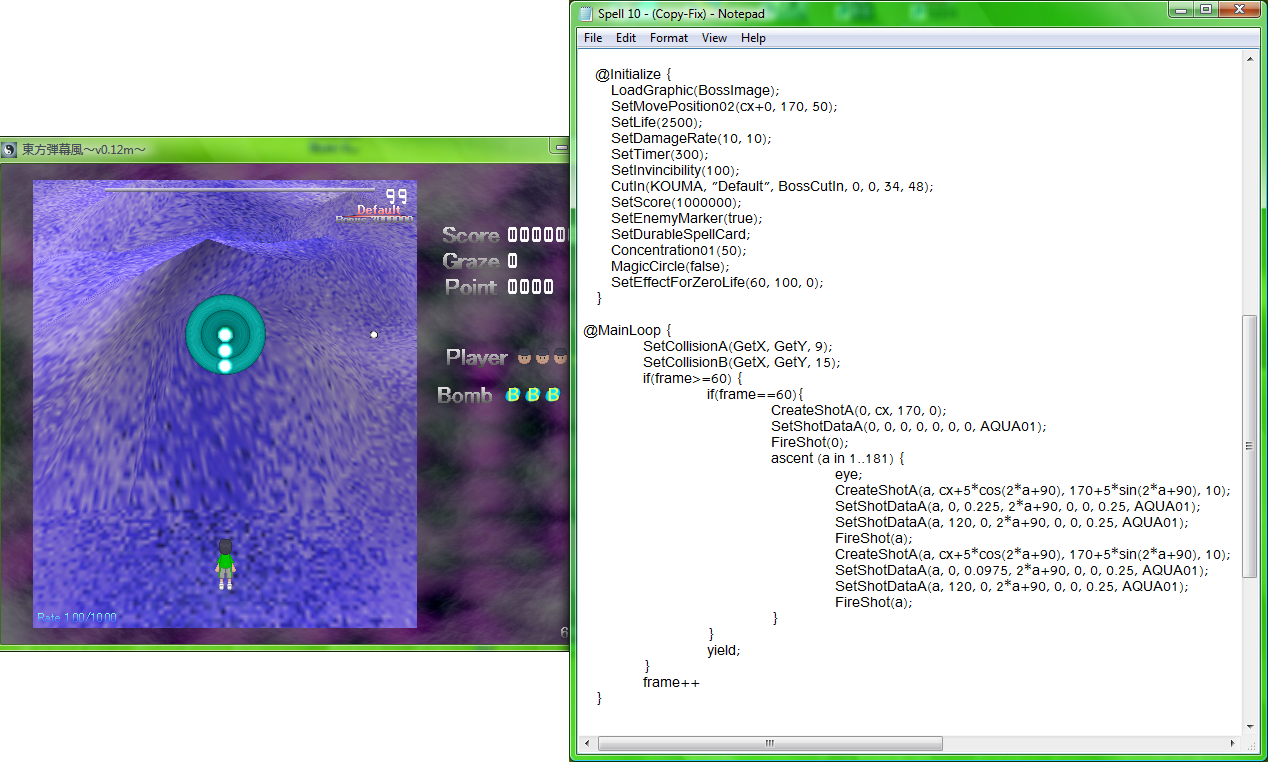1269x763 pixels.
Task: Click the Point label in the game window
Action: pyautogui.click(x=470, y=287)
